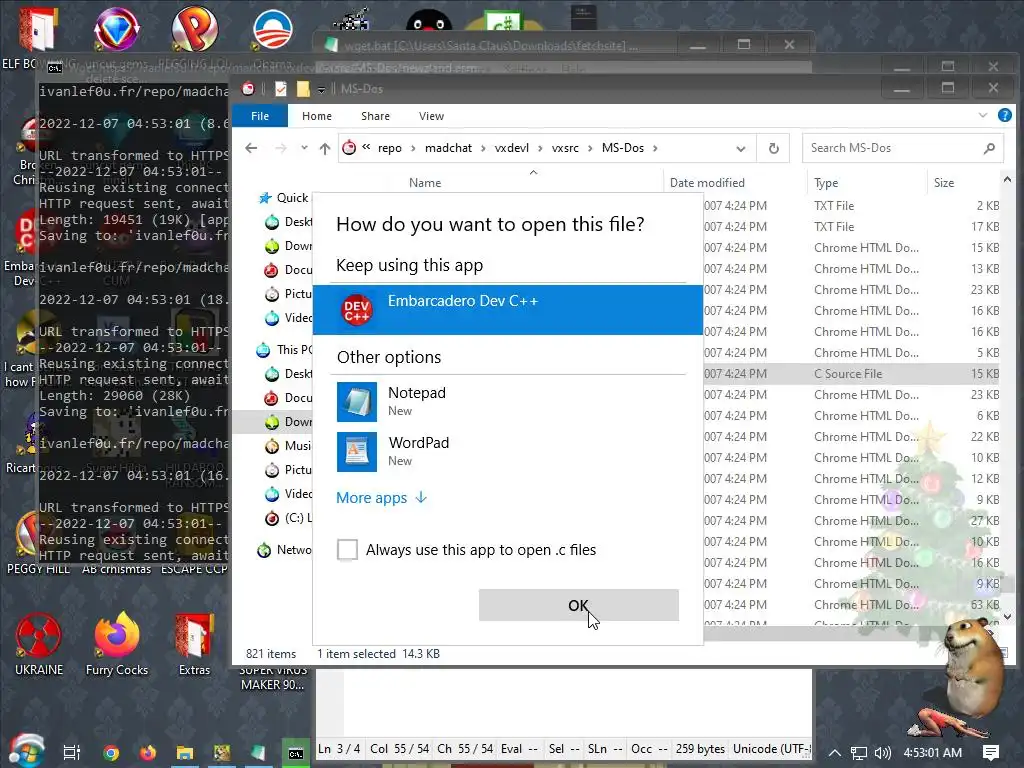Screen dimensions: 1024x768
Task: Open the Start menu
Action: pyautogui.click(x=25, y=751)
